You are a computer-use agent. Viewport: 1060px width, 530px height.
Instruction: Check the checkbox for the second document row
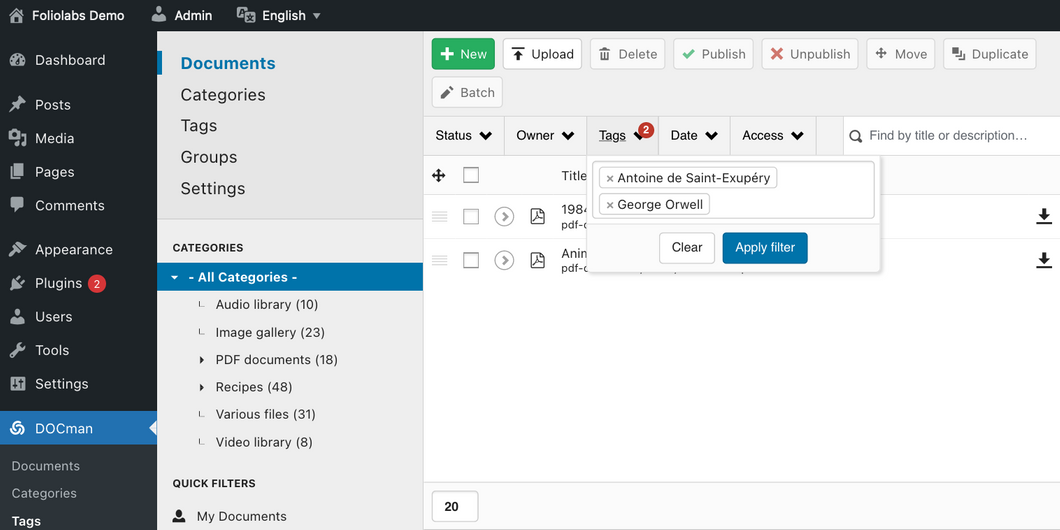coord(471,260)
